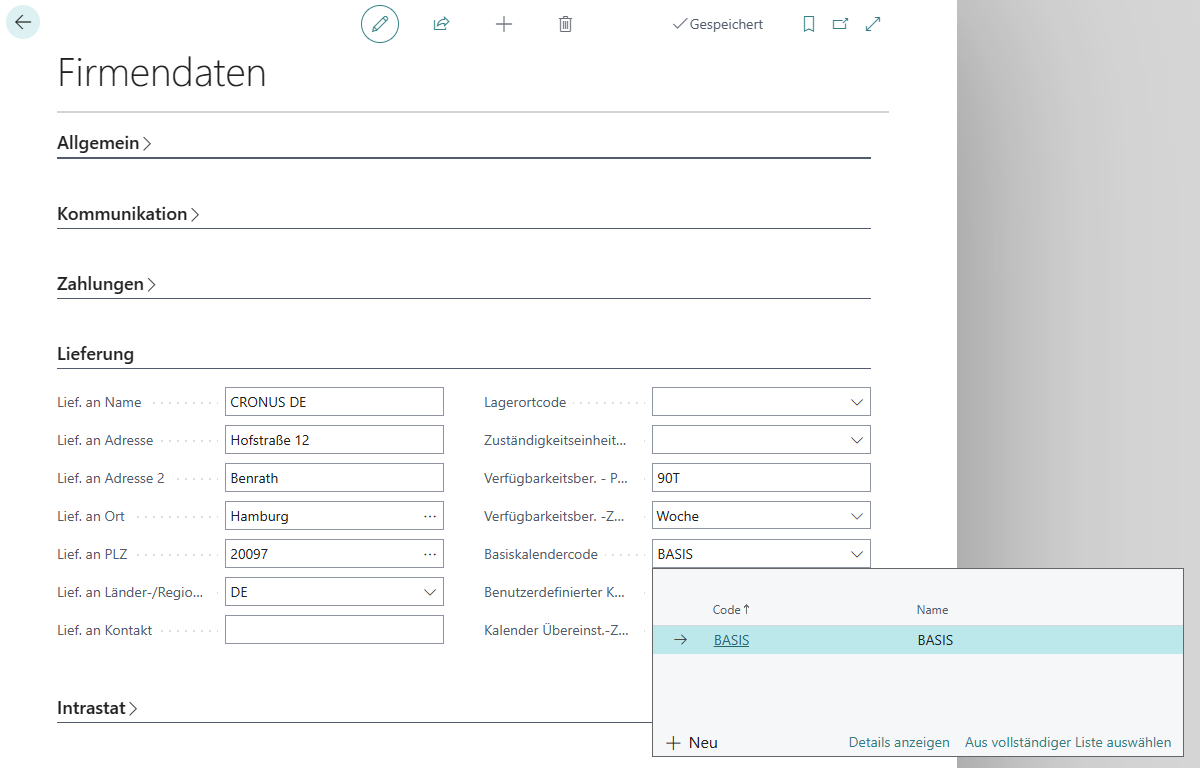
Task: Open the Lief. an Länder-/Regionscode dropdown
Action: 430,592
